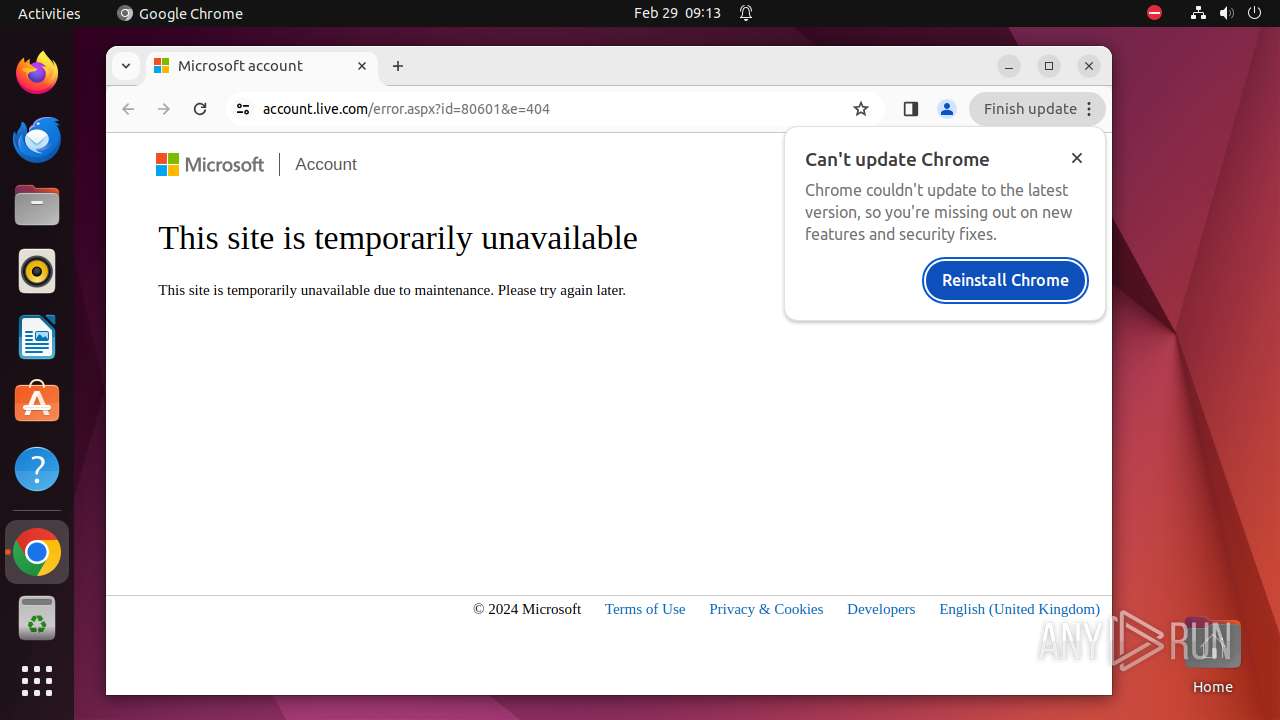Close the Chrome window
1280x720 pixels.
(x=1089, y=66)
